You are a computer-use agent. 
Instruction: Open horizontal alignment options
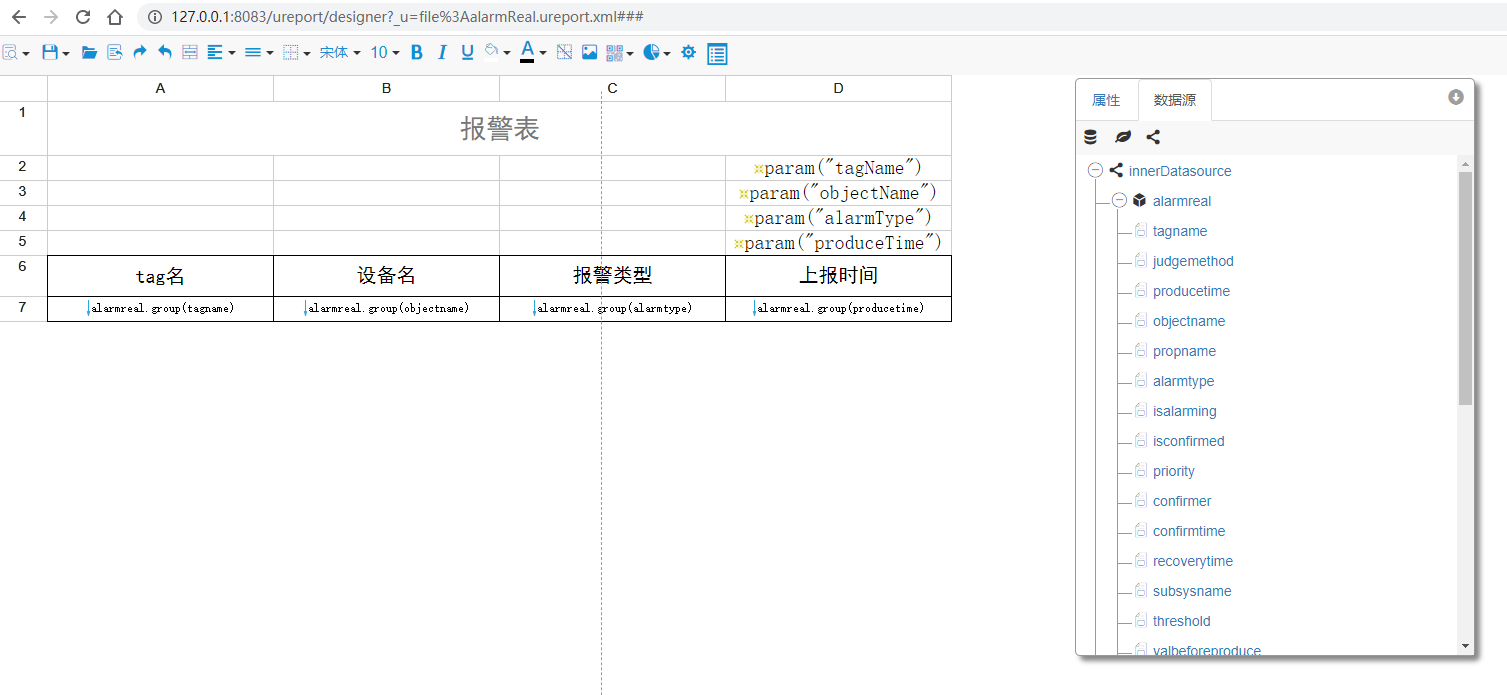coord(221,53)
